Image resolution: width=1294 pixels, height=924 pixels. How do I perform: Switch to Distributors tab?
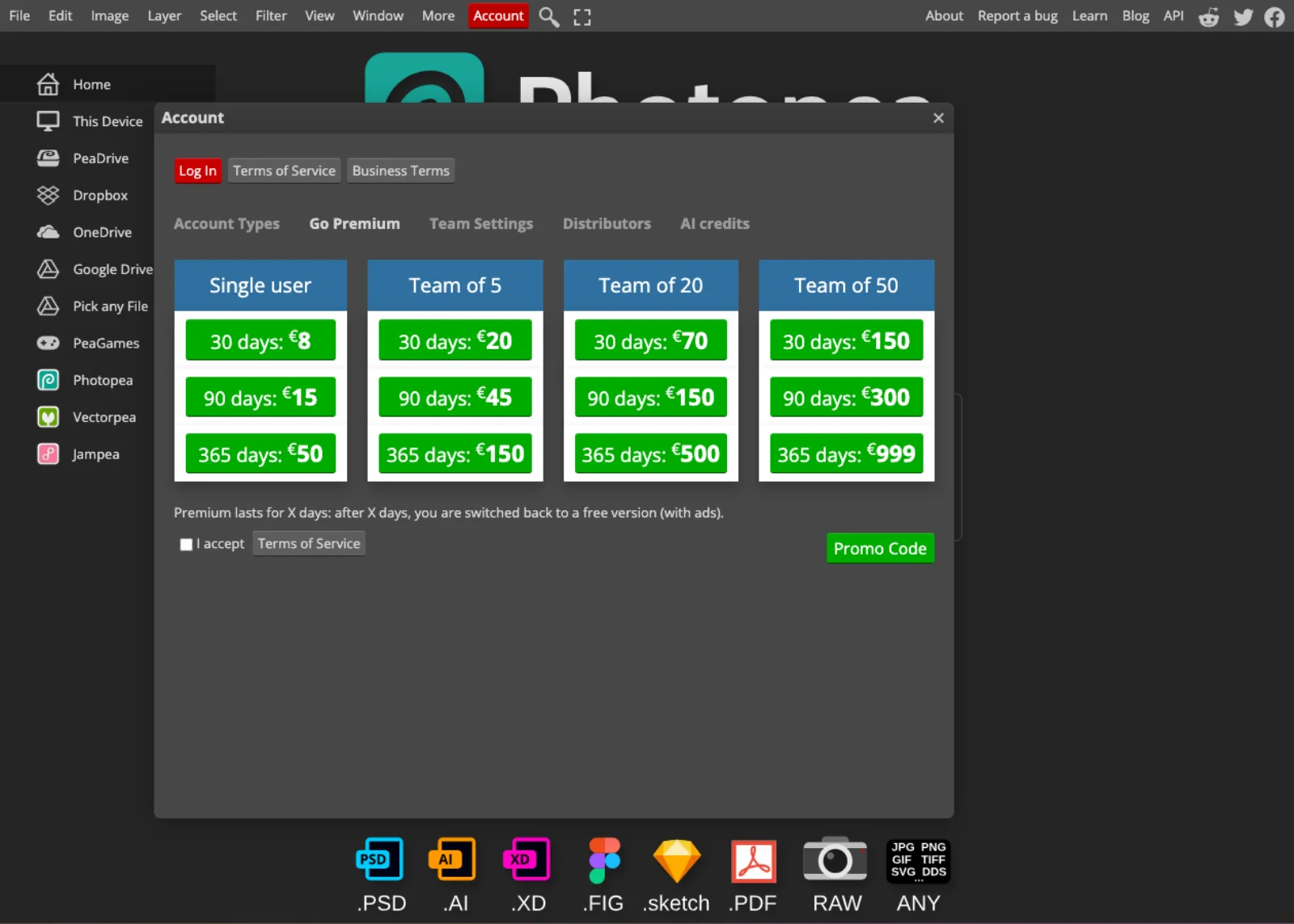click(x=607, y=224)
